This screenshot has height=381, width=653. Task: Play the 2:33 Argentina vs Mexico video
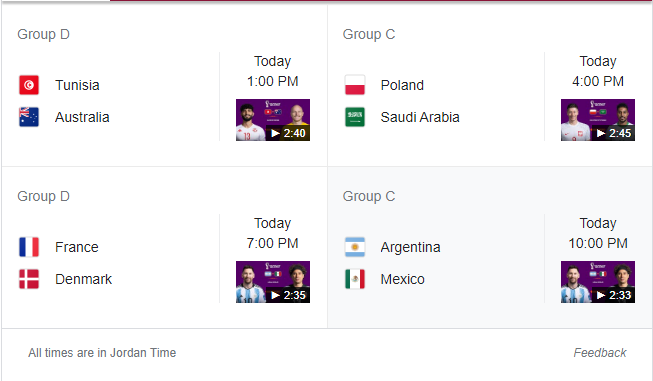tap(598, 282)
